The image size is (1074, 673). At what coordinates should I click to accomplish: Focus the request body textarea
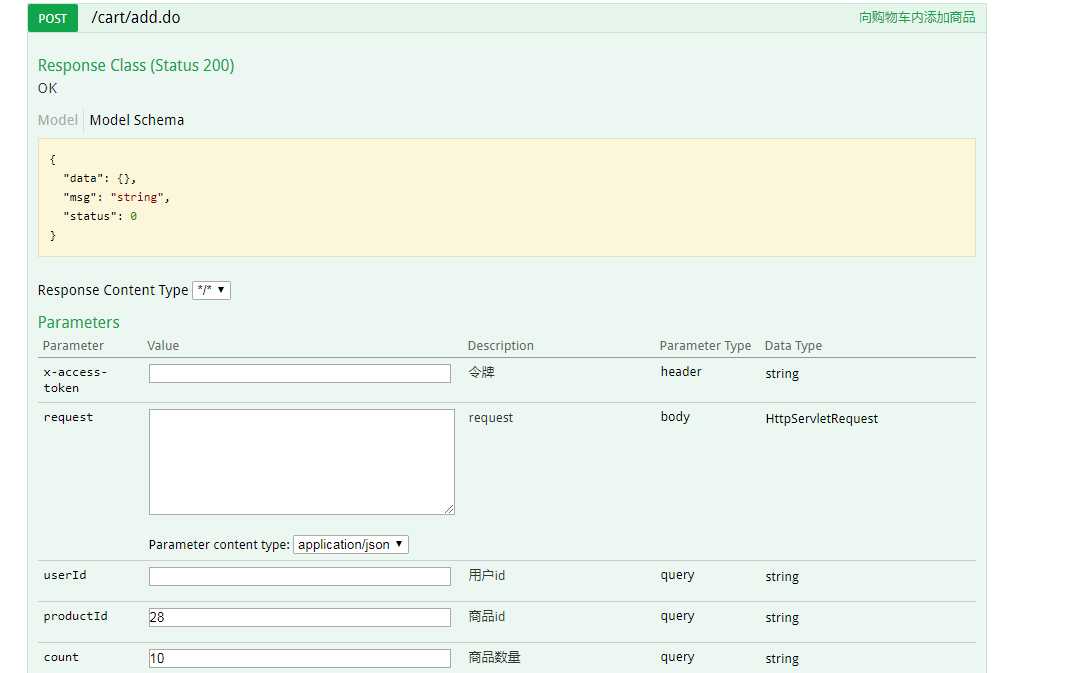pyautogui.click(x=302, y=461)
